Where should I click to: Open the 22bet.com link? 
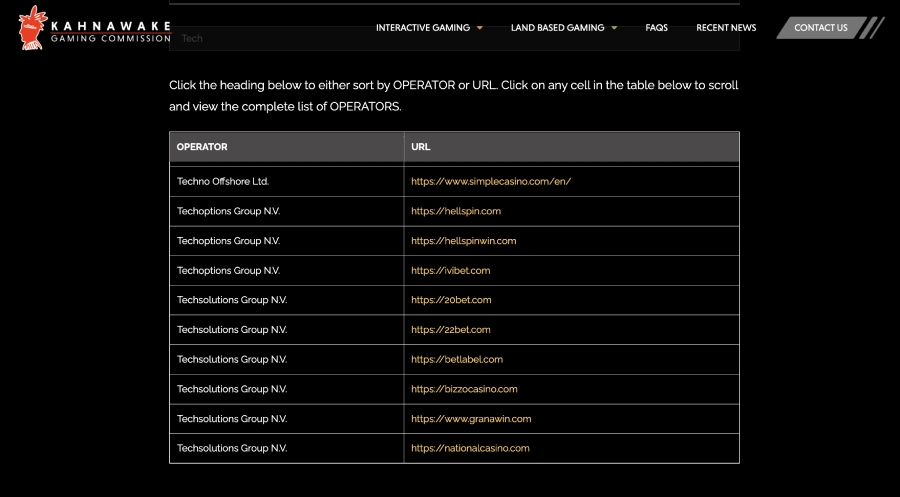coord(451,330)
